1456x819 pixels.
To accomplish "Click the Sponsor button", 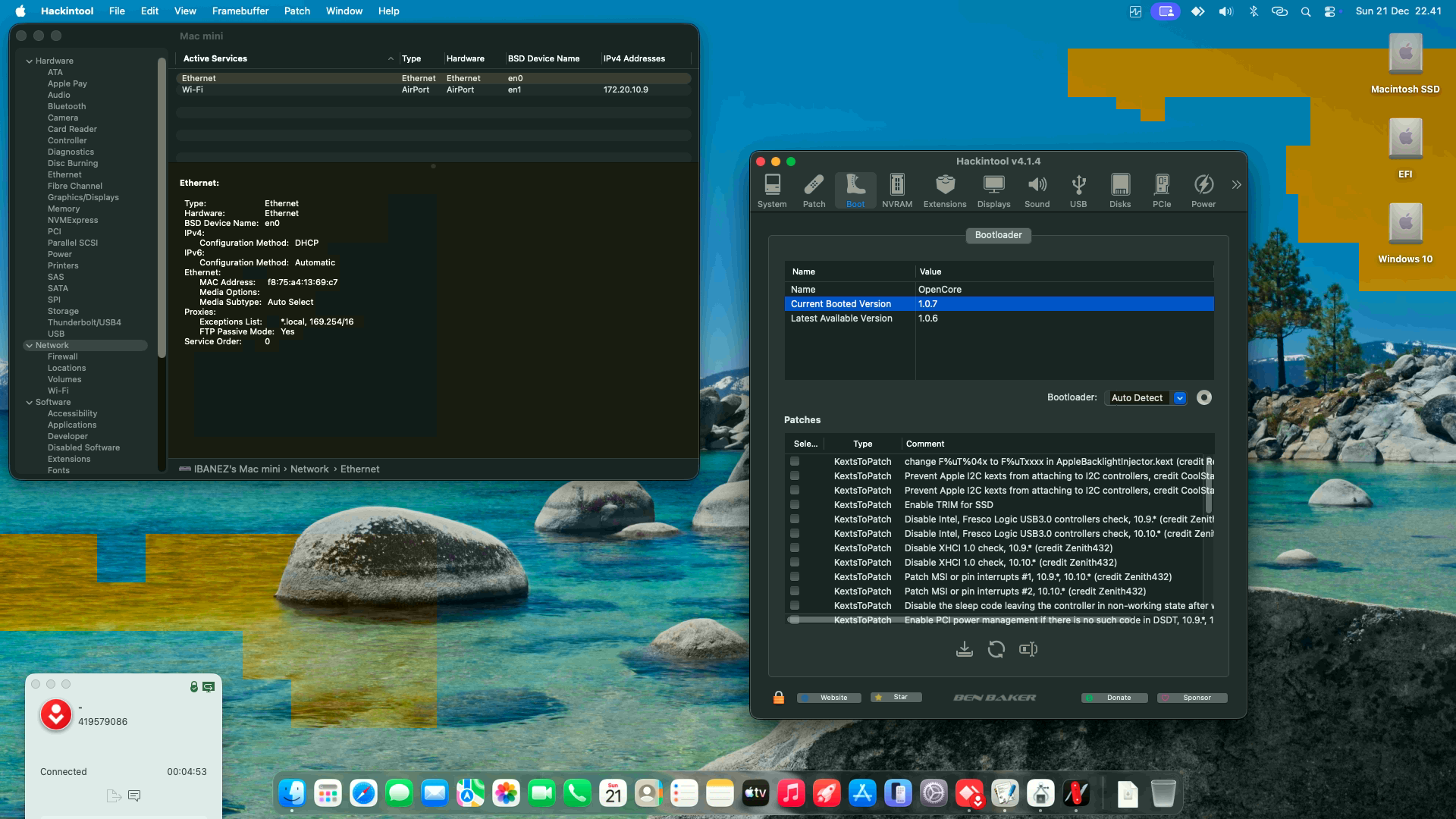I will 1192,698.
